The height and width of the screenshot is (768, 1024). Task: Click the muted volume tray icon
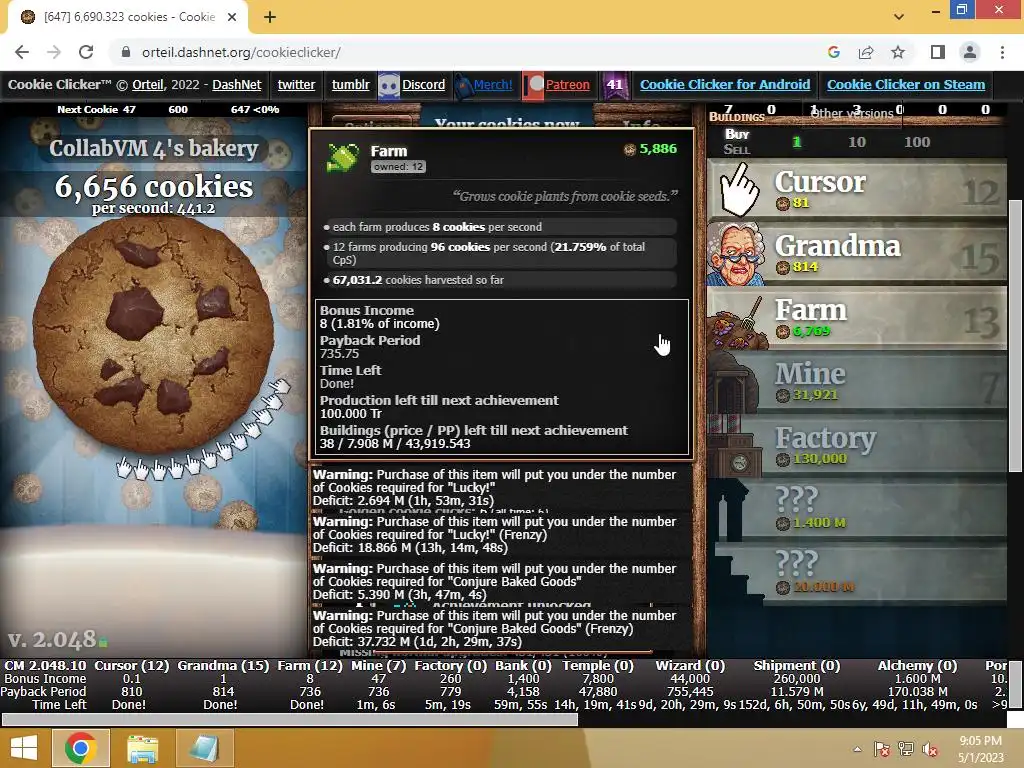point(929,749)
